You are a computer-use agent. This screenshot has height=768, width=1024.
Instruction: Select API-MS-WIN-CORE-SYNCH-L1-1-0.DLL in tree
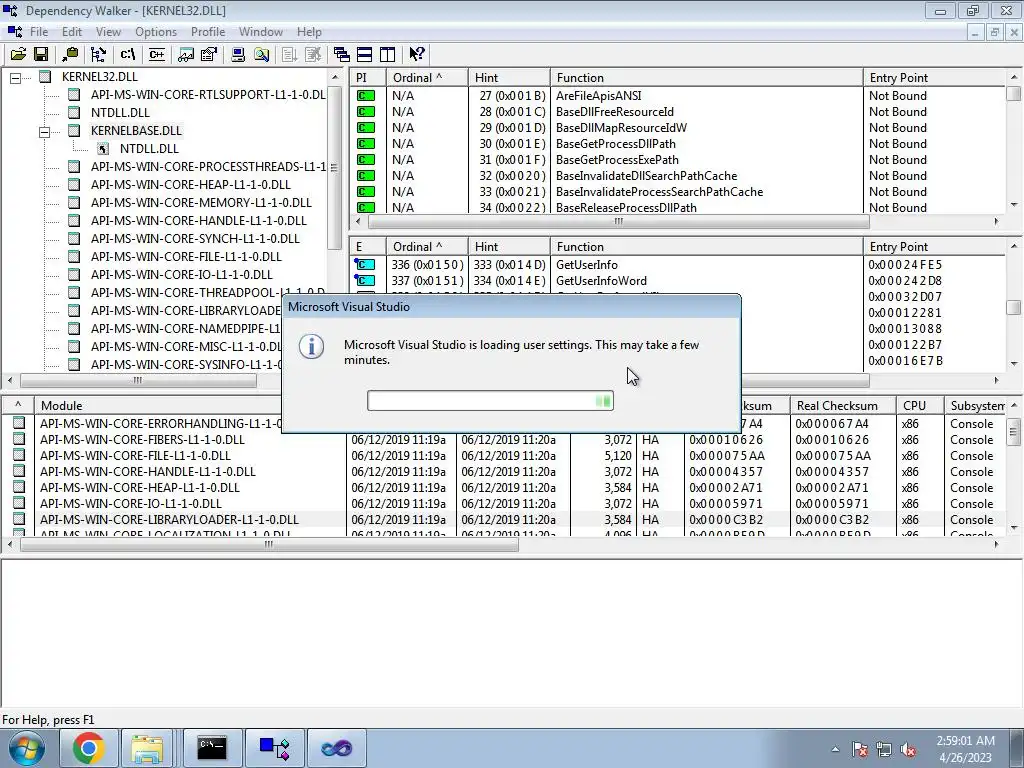tap(195, 238)
